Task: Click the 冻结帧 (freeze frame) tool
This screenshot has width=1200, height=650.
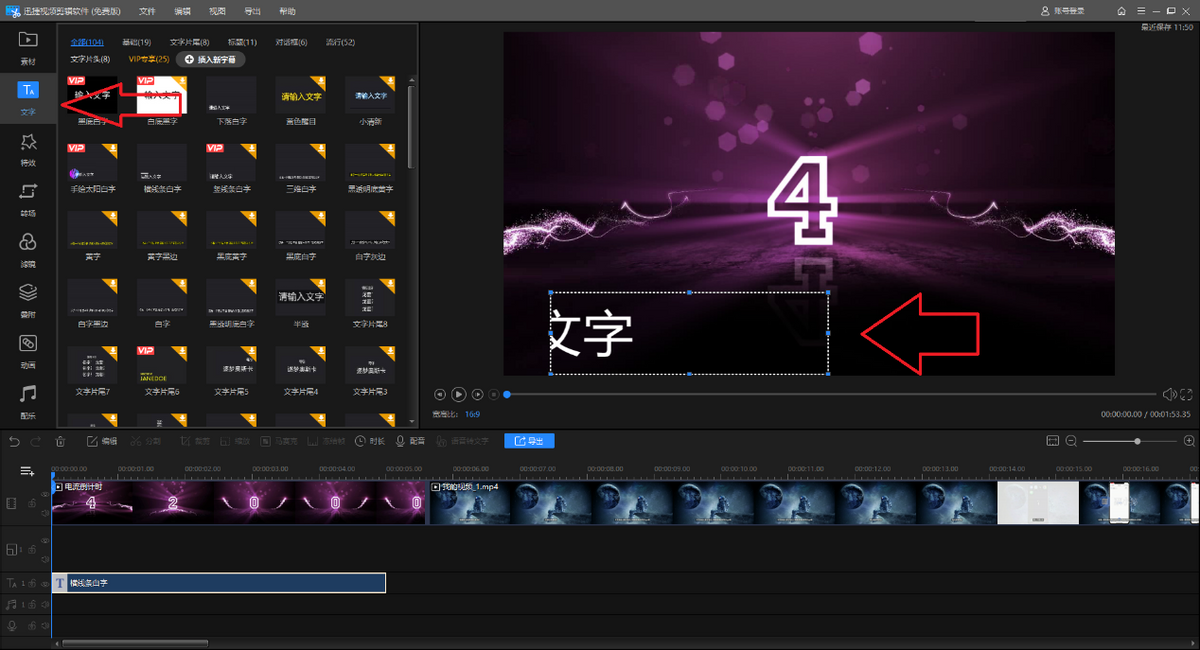Action: click(326, 441)
